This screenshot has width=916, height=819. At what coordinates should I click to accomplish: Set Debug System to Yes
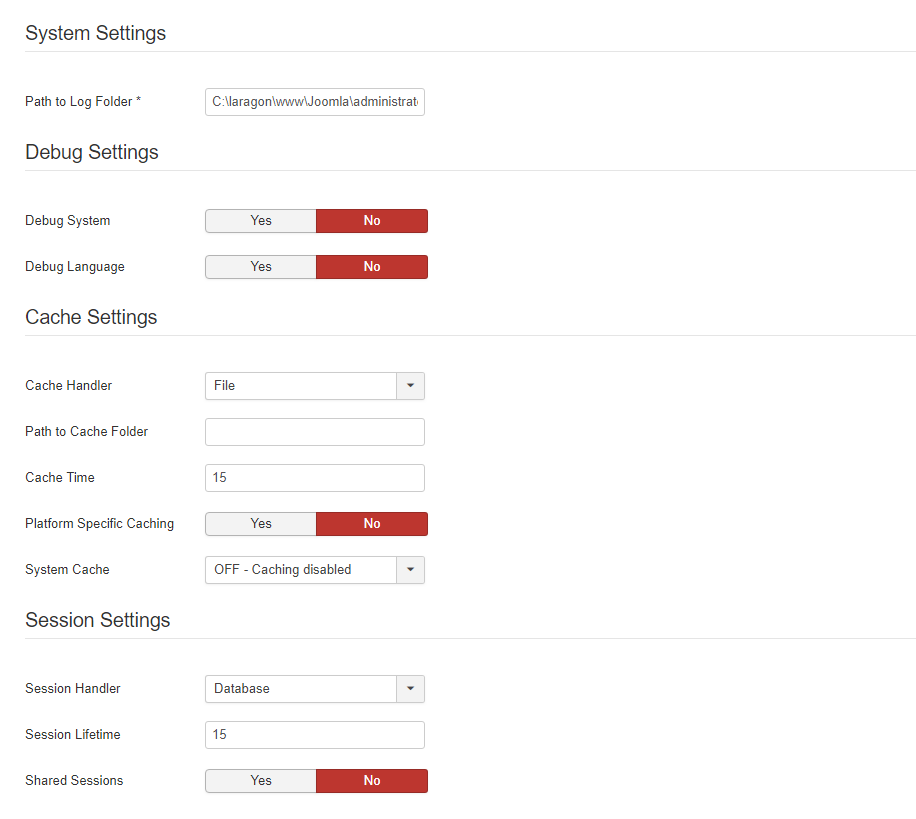tap(261, 221)
